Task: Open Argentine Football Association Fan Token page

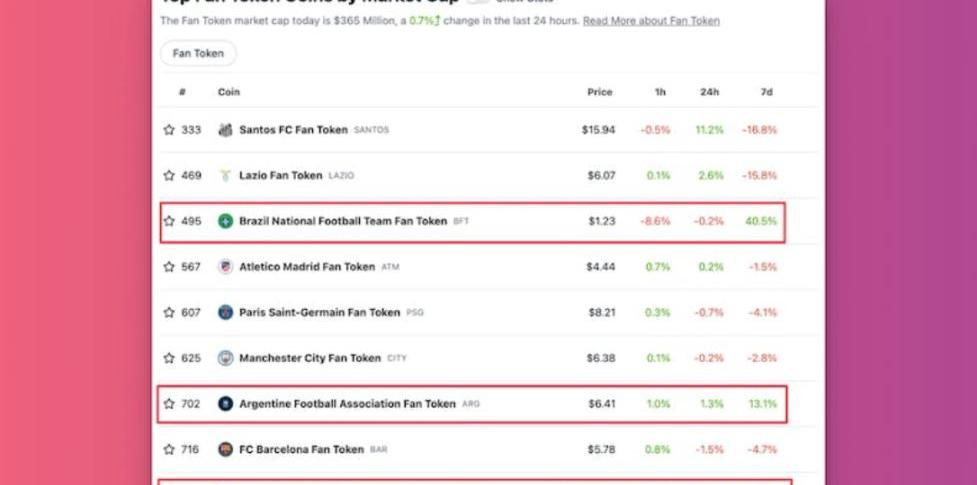Action: point(347,404)
